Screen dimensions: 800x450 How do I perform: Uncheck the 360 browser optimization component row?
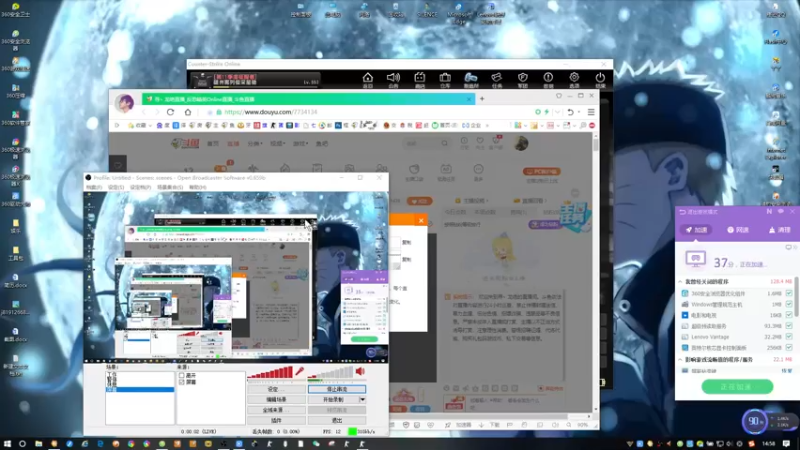789,293
